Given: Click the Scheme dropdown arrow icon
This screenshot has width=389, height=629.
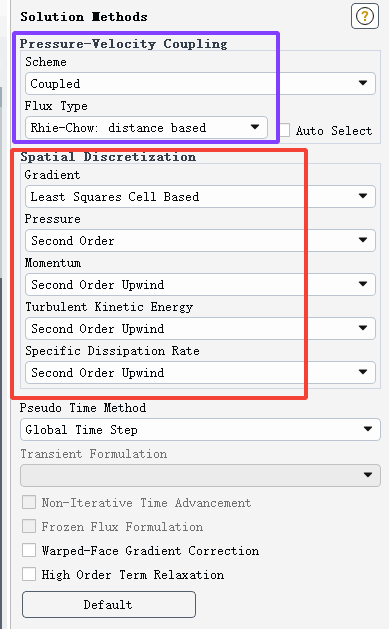Looking at the screenshot, I should pyautogui.click(x=363, y=83).
